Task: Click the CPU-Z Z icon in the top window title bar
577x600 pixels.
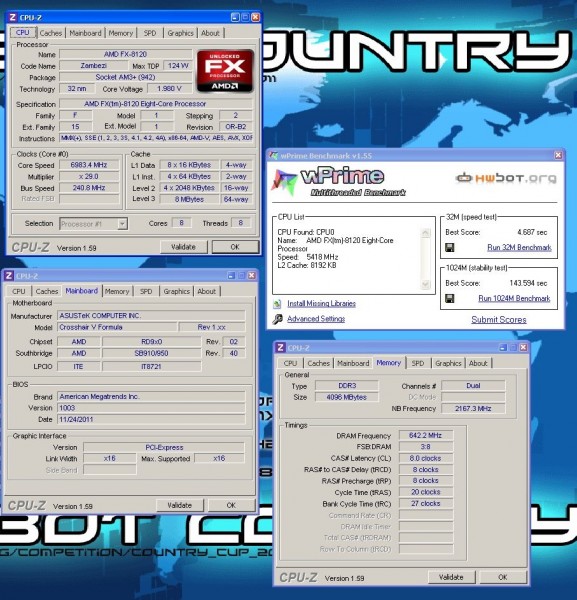Action: click(x=13, y=17)
